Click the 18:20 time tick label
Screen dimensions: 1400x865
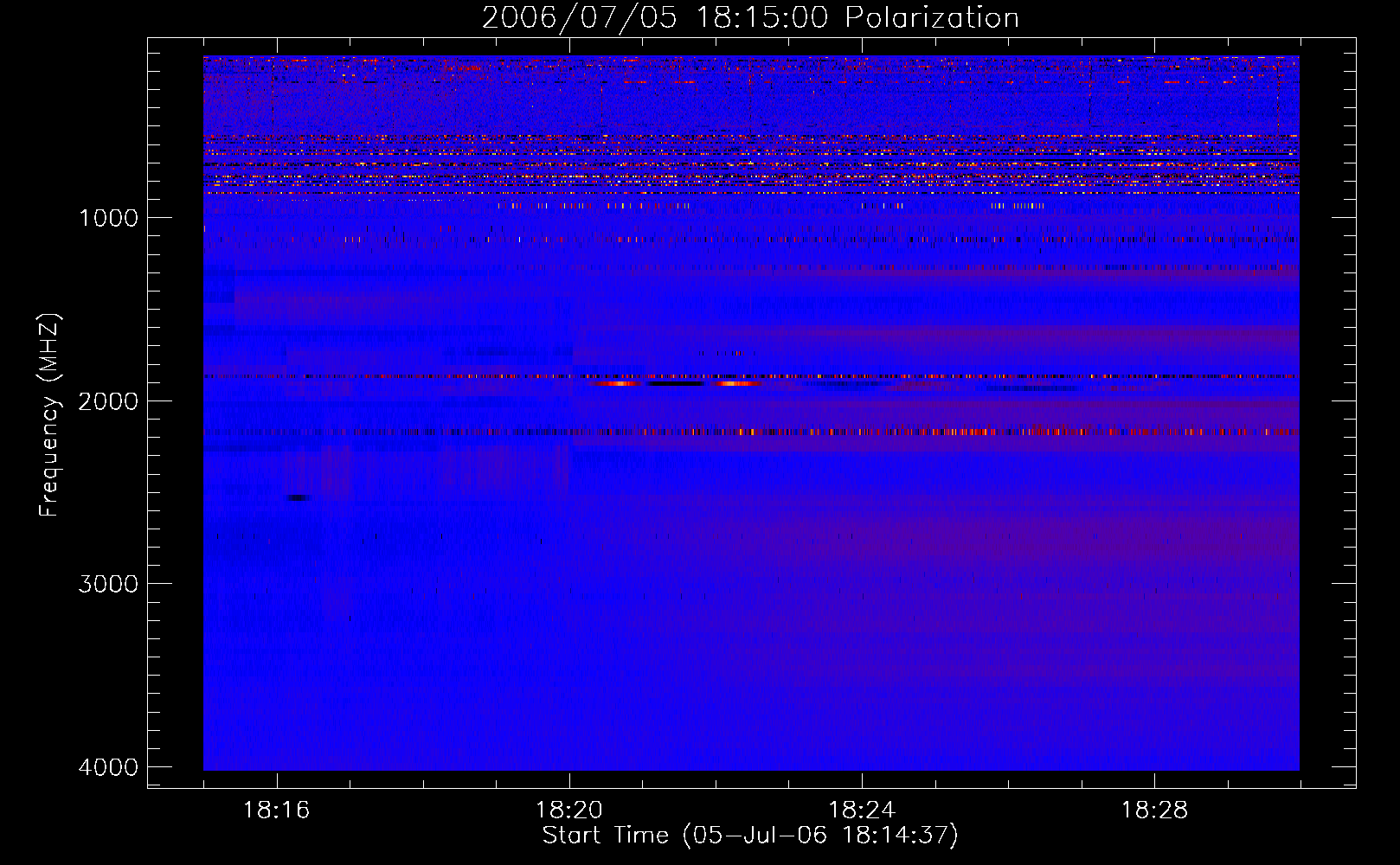coord(569,811)
